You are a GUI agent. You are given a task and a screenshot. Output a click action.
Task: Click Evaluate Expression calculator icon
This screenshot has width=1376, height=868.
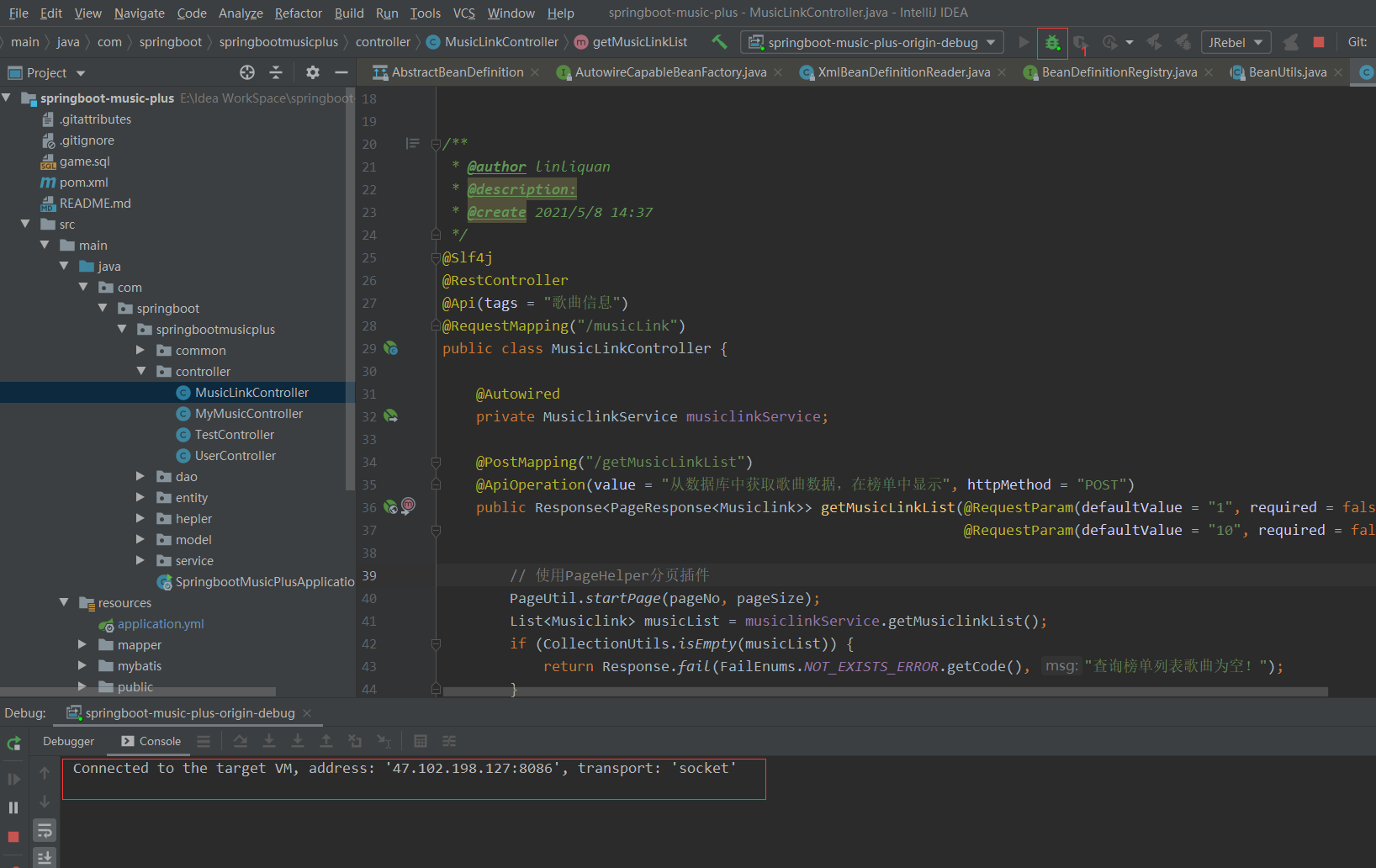coord(421,741)
